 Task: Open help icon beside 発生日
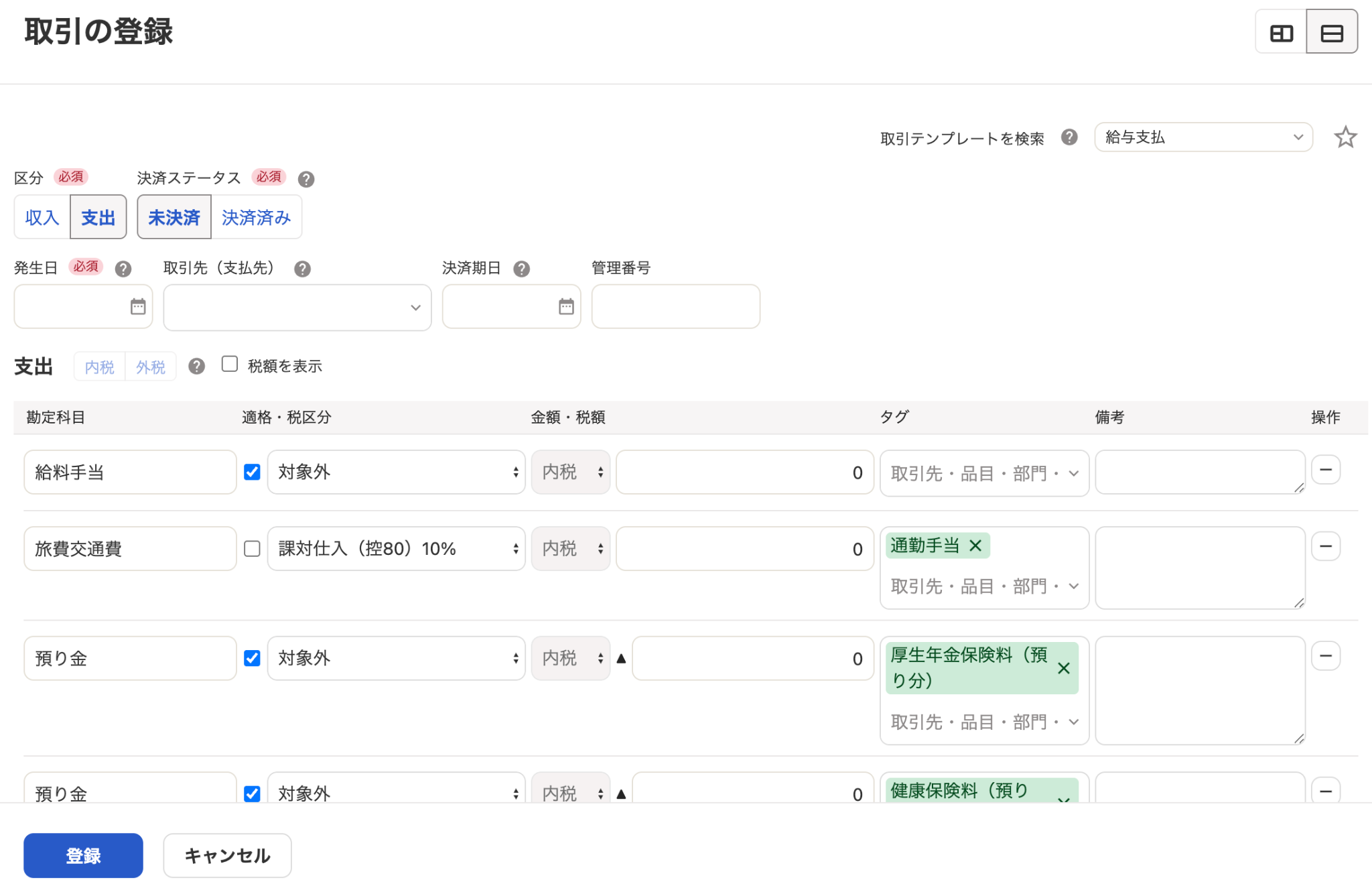[x=123, y=269]
